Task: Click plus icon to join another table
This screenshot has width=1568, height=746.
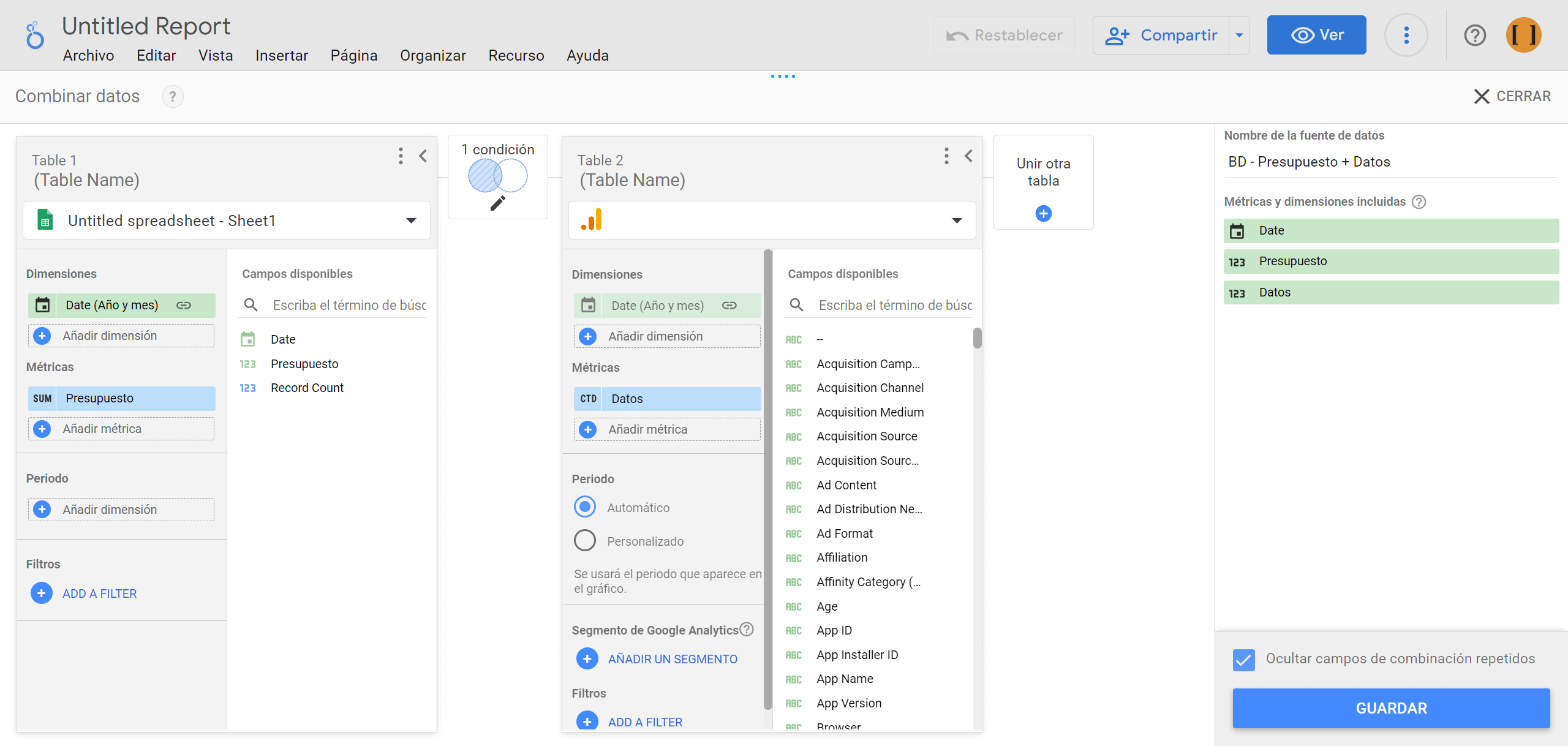Action: click(1044, 213)
